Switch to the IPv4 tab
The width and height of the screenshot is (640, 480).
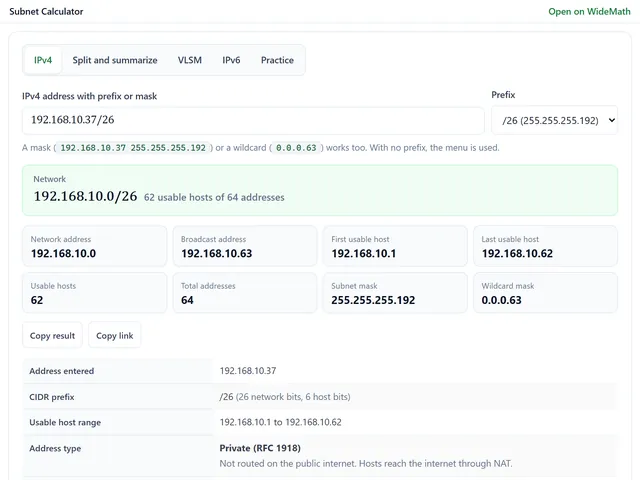coord(43,60)
